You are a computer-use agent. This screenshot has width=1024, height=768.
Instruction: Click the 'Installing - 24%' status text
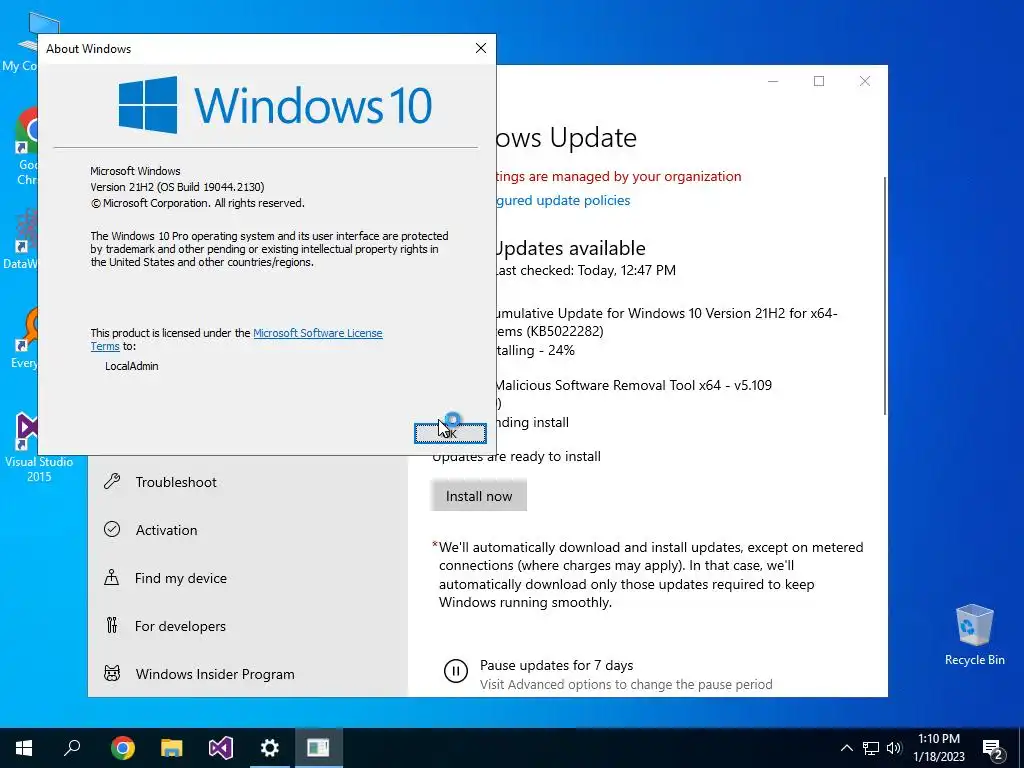(535, 351)
